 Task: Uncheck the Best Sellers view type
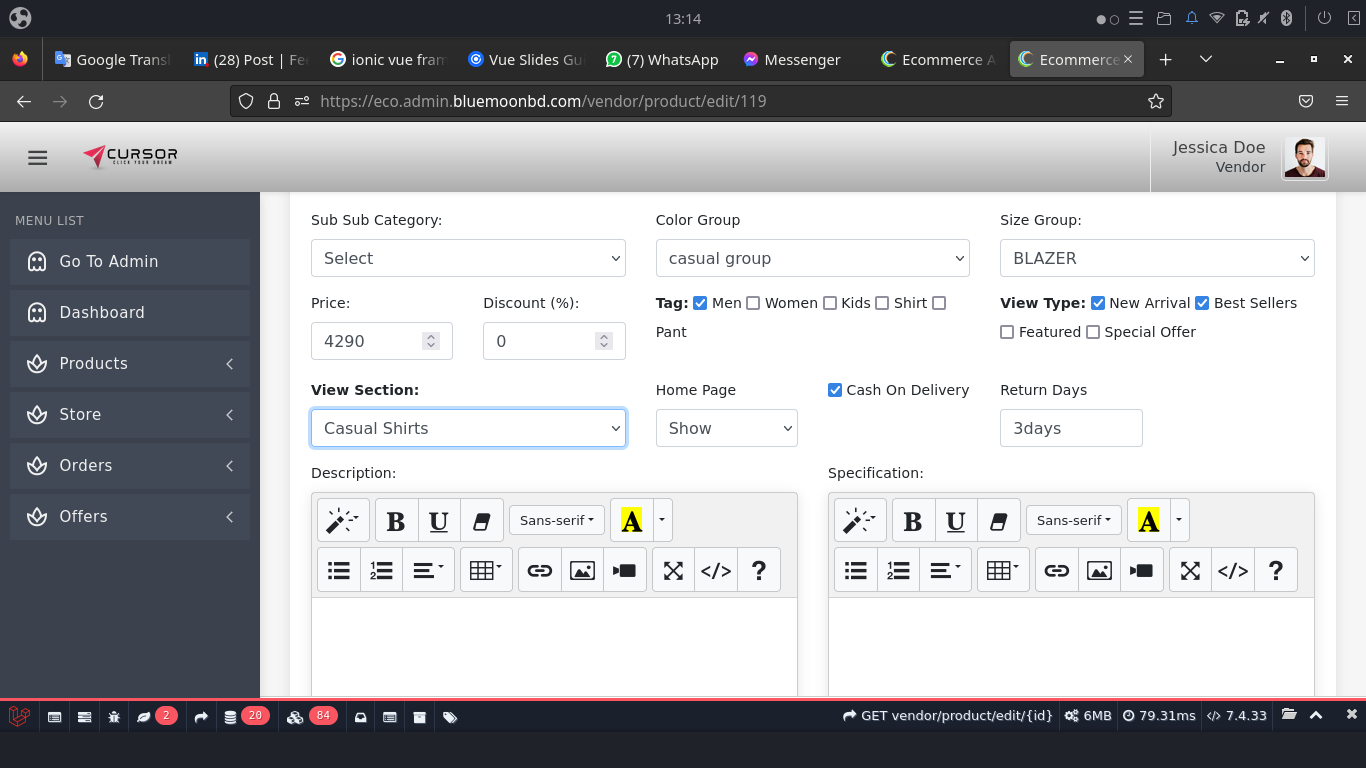tap(1202, 303)
